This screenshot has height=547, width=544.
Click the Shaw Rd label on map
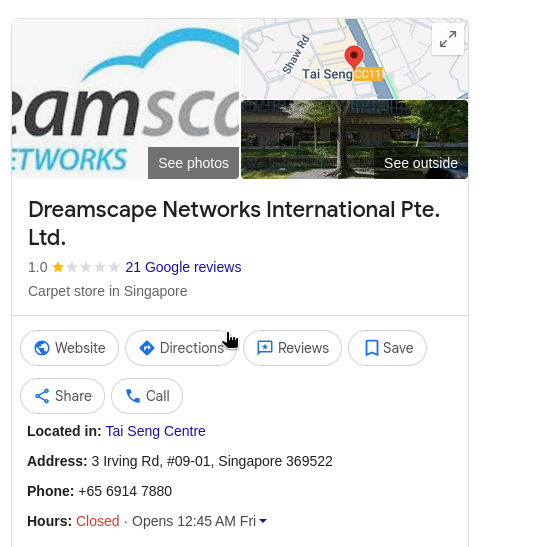296,54
